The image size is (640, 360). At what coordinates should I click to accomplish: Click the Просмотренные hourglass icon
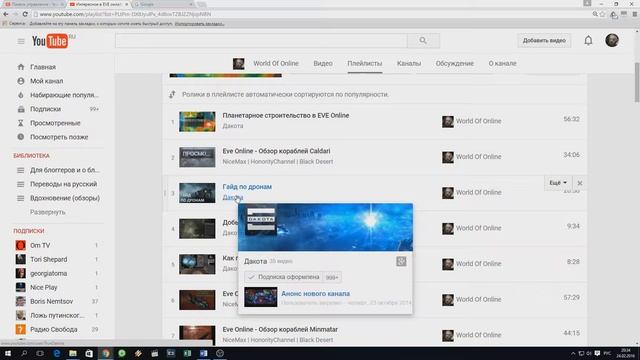pos(21,123)
